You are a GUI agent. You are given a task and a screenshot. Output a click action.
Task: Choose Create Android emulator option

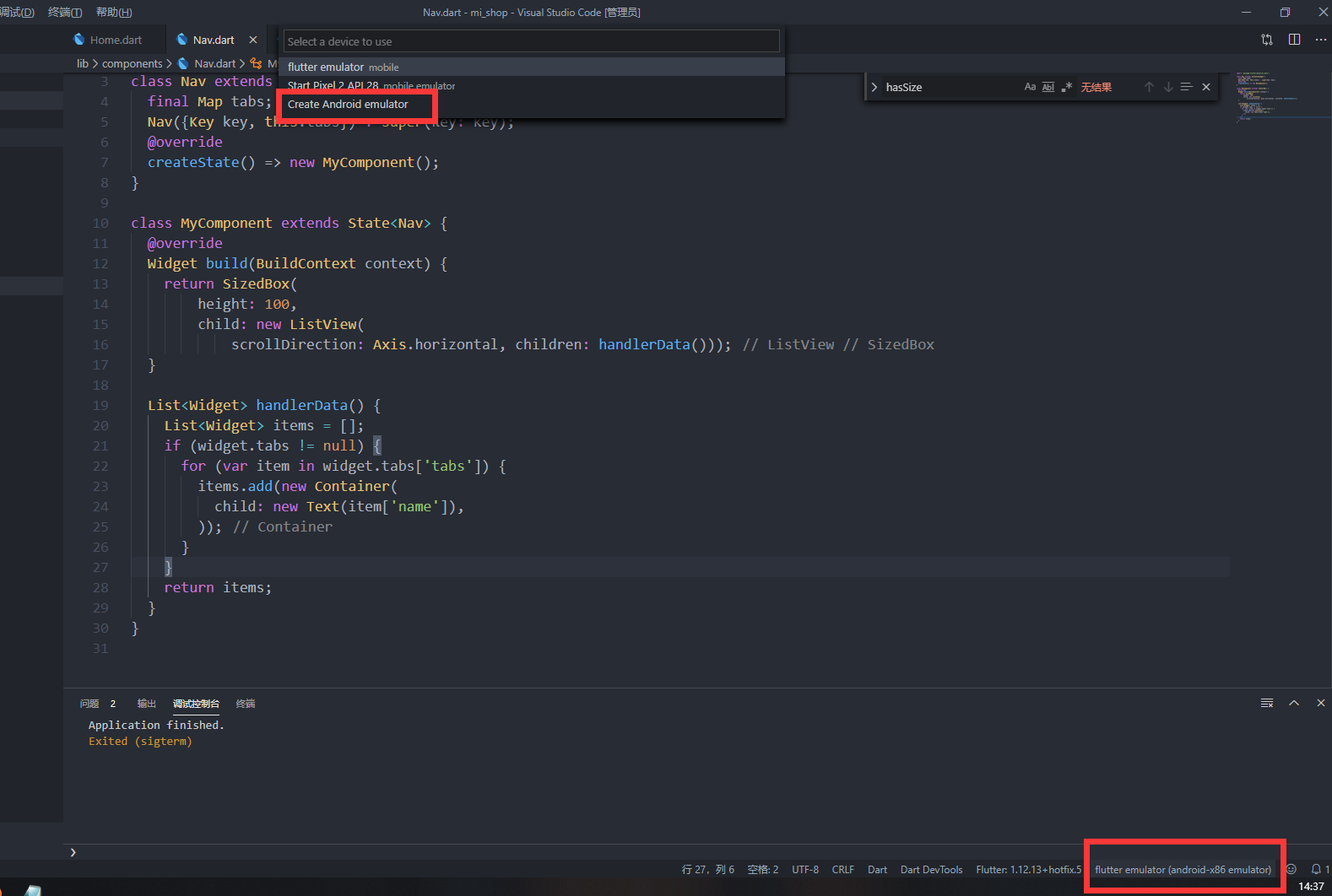tap(532, 104)
